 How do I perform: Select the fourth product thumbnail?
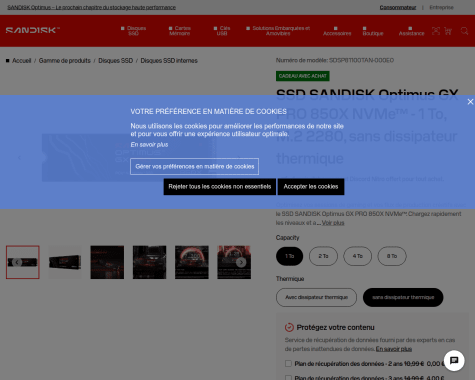coord(149,262)
